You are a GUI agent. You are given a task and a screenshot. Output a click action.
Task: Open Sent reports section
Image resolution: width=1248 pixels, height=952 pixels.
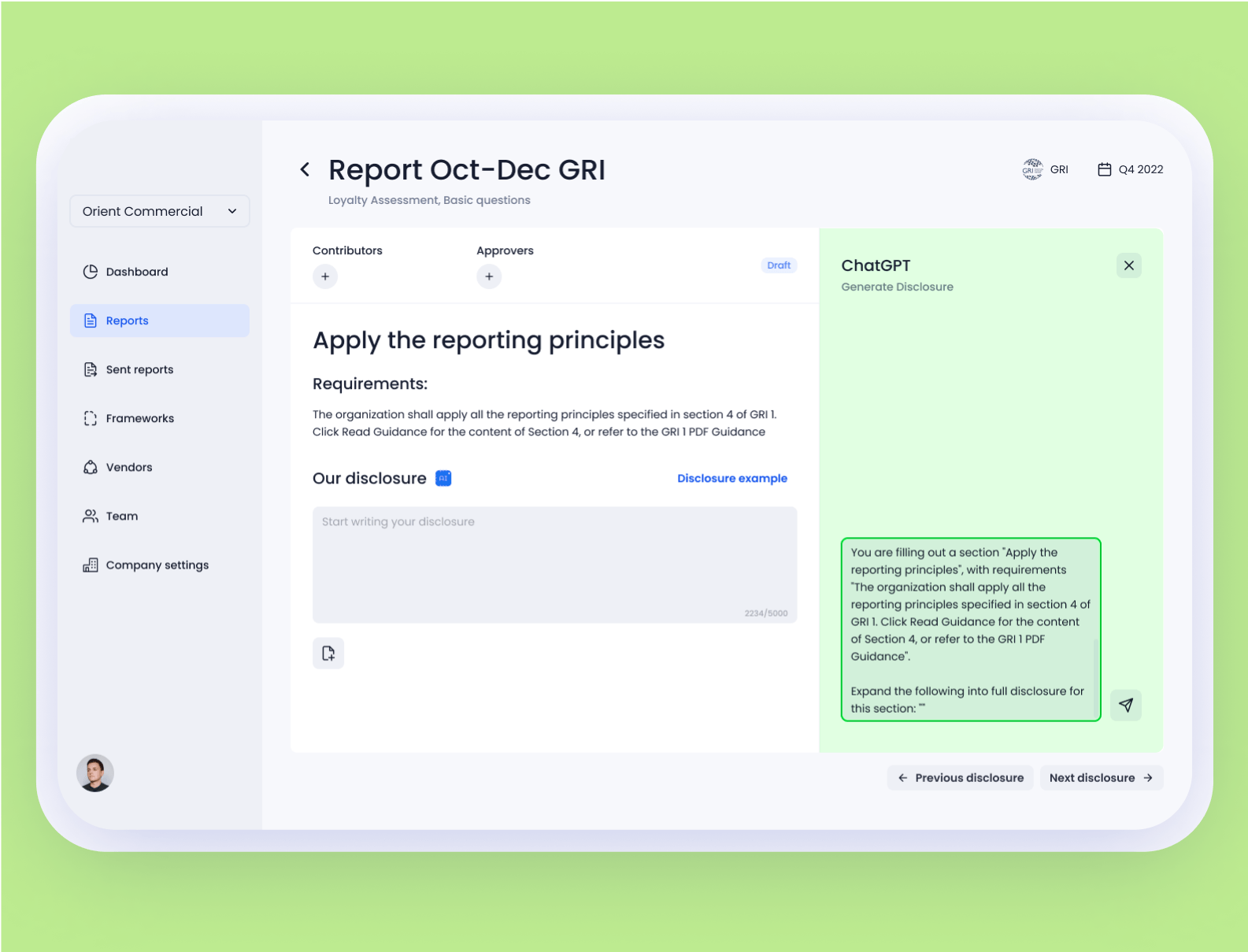pyautogui.click(x=159, y=369)
